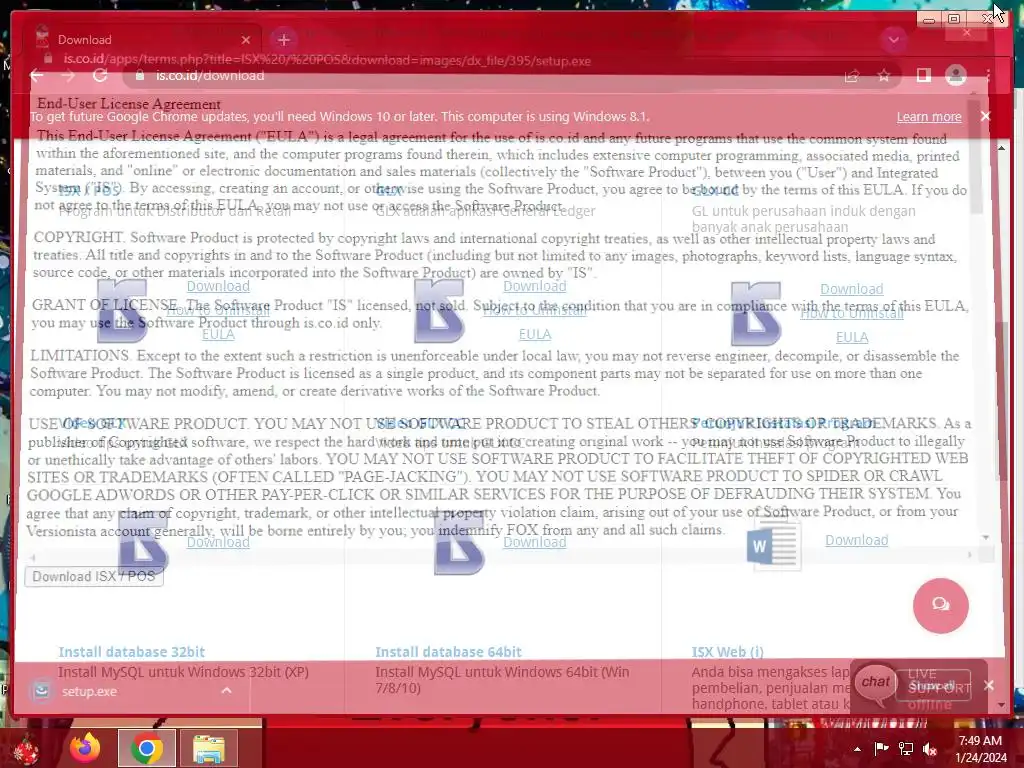
Task: Open downloaded setup.exe in download bar
Action: coord(89,691)
